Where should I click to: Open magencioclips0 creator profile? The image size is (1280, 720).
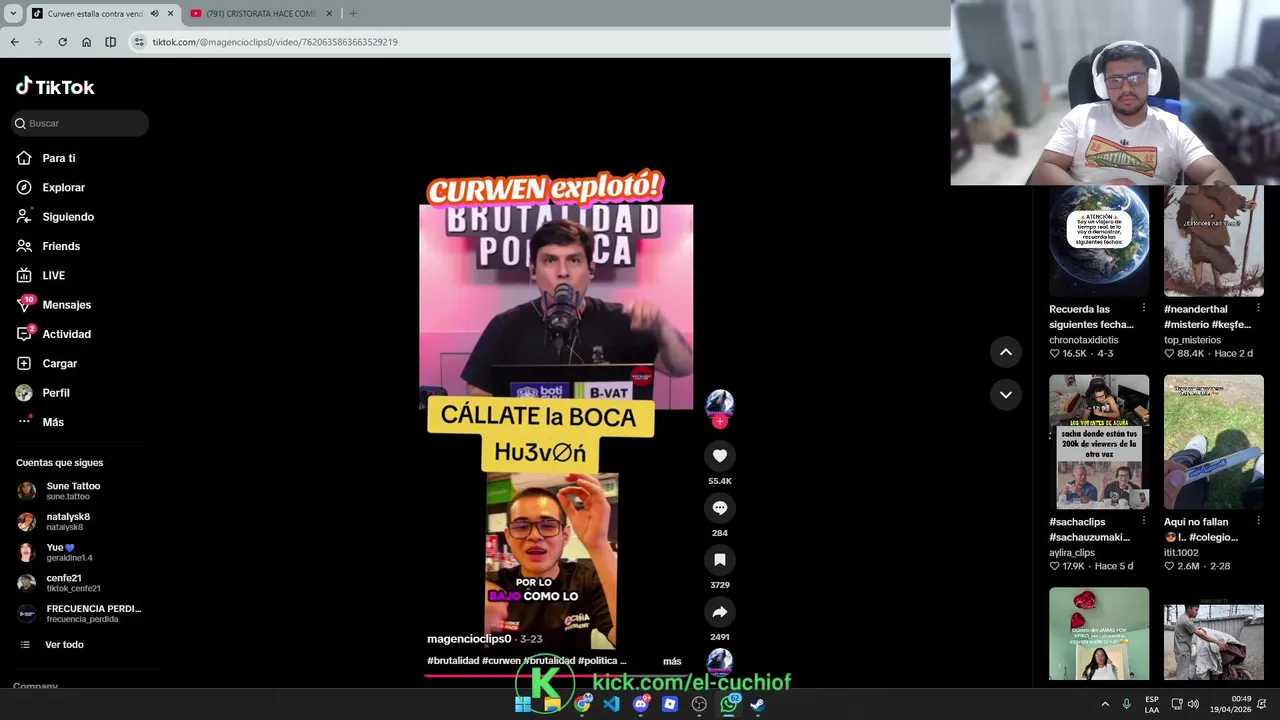pos(469,639)
